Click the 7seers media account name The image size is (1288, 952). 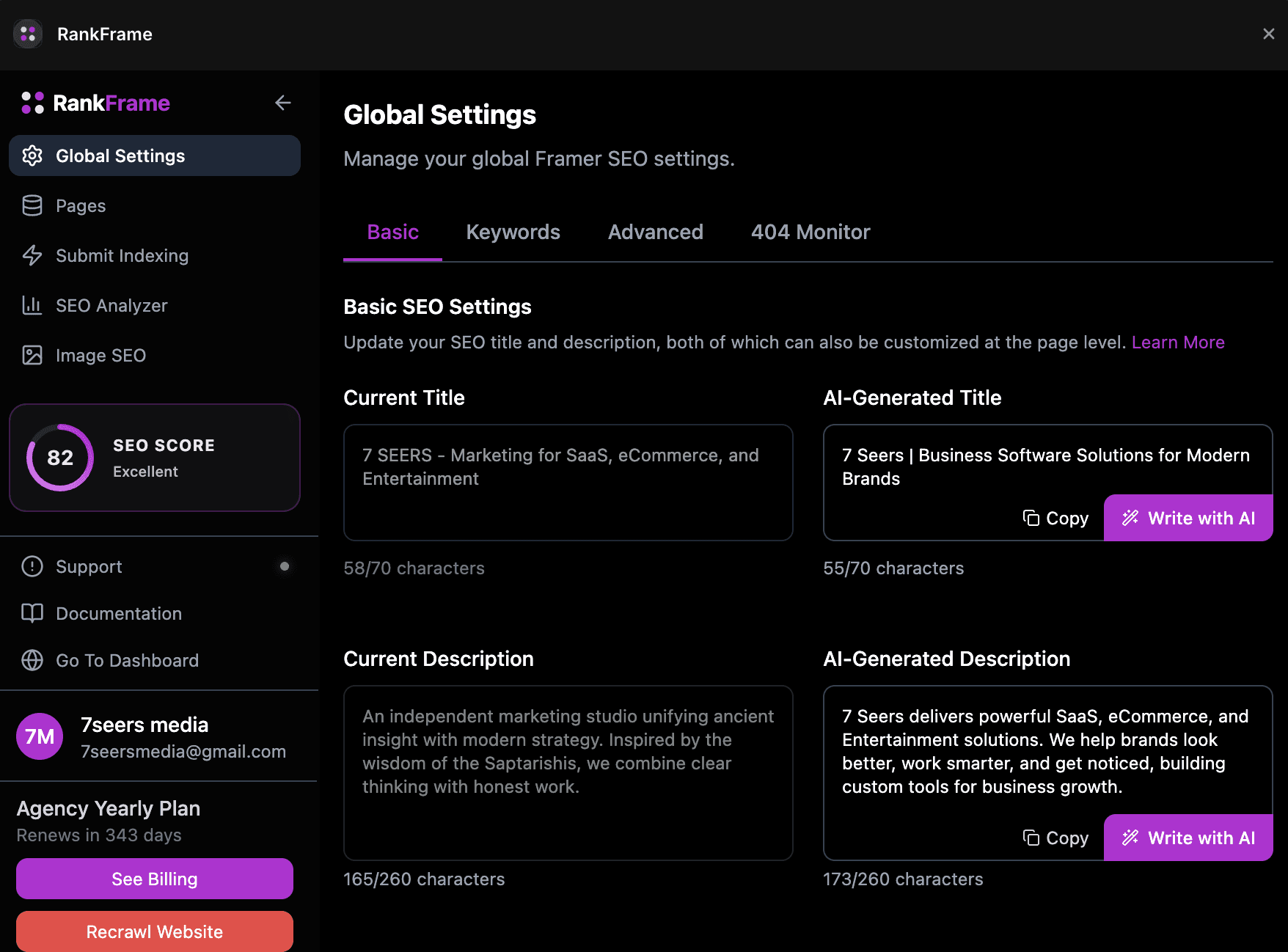[x=144, y=725]
